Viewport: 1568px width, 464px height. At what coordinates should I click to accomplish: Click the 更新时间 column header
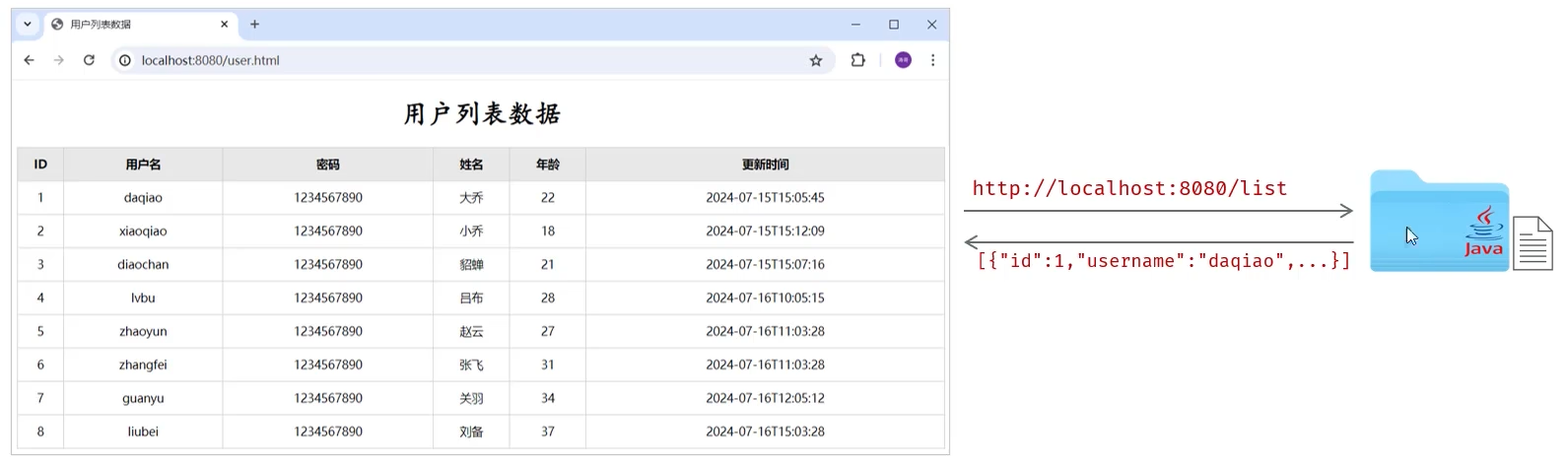(x=765, y=165)
